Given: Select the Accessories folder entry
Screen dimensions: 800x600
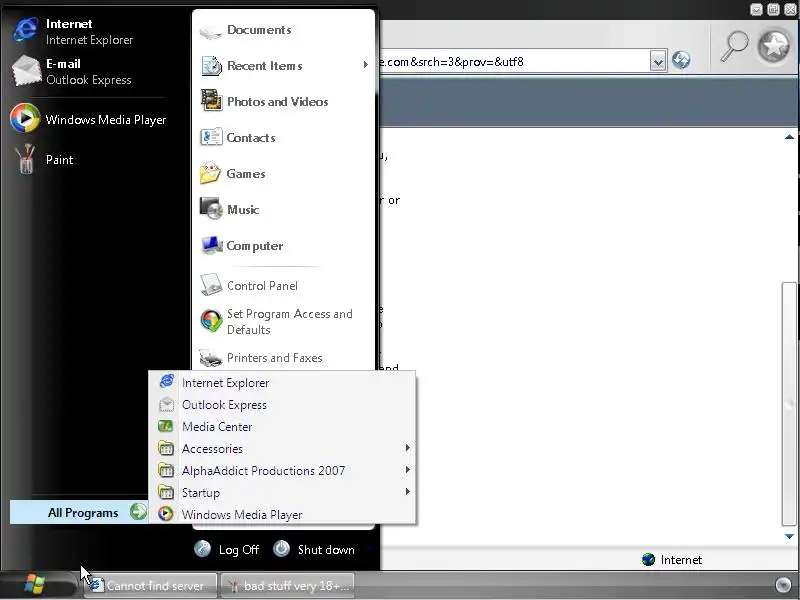Looking at the screenshot, I should click(x=282, y=448).
